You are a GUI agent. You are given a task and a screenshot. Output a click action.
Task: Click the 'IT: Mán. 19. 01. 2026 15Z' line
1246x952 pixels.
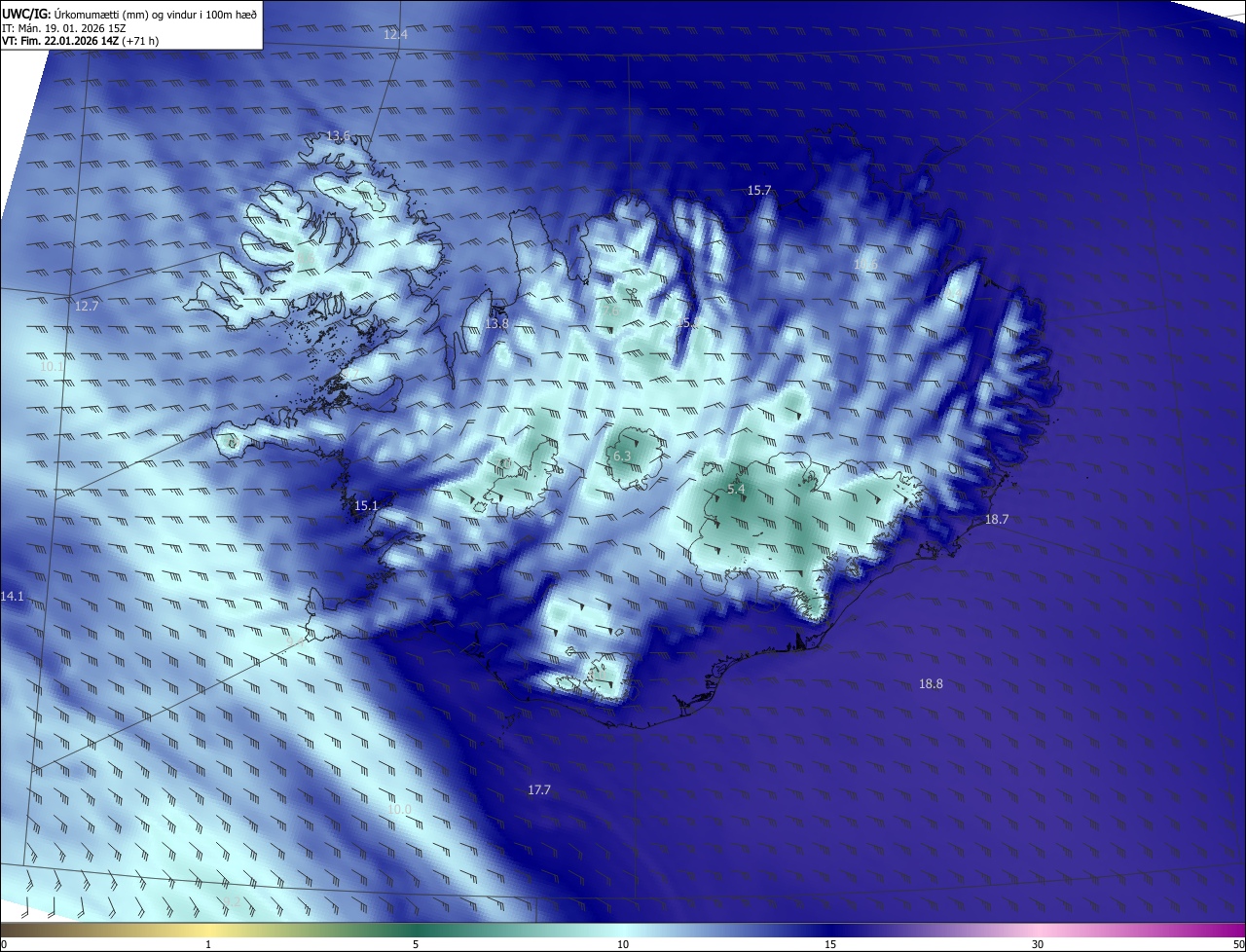pos(63,28)
